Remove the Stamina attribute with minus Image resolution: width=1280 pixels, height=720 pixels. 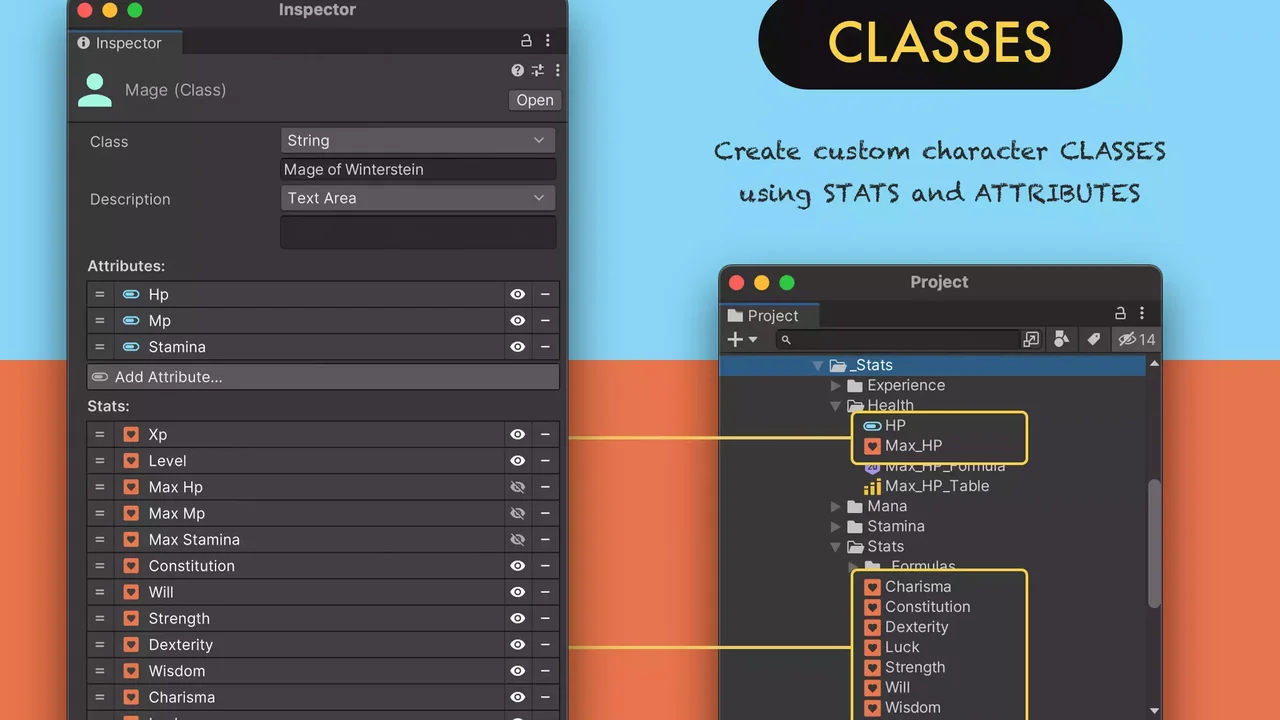[545, 347]
